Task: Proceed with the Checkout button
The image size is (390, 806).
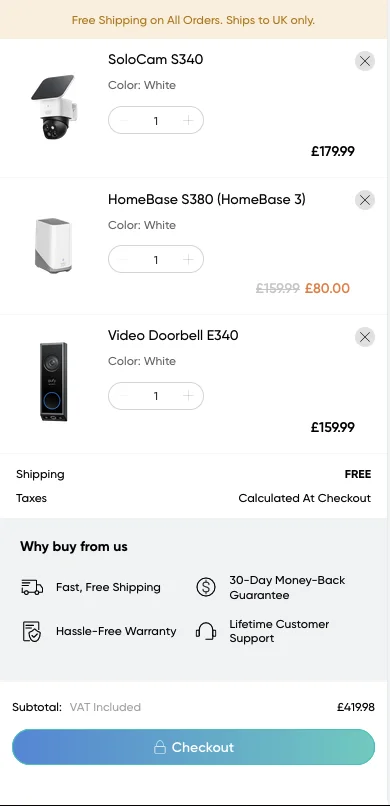Action: pos(194,747)
